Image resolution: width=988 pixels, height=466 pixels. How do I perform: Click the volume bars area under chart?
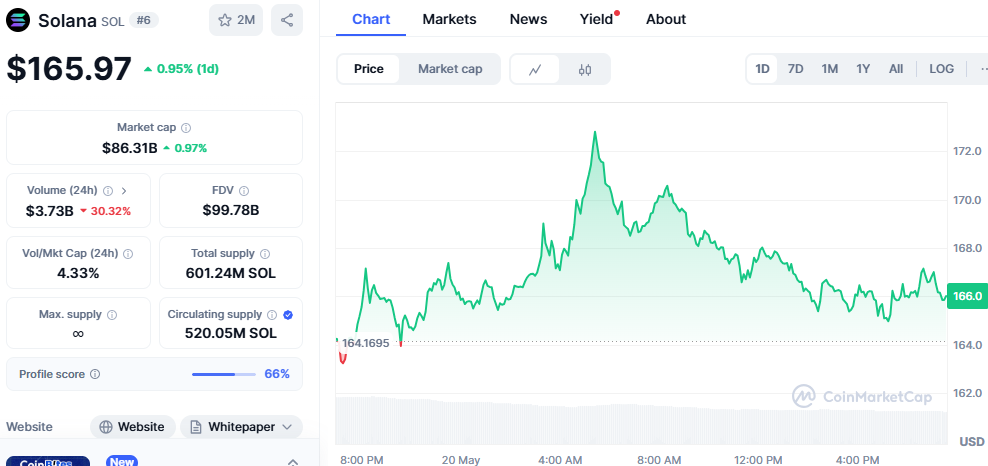tap(641, 421)
